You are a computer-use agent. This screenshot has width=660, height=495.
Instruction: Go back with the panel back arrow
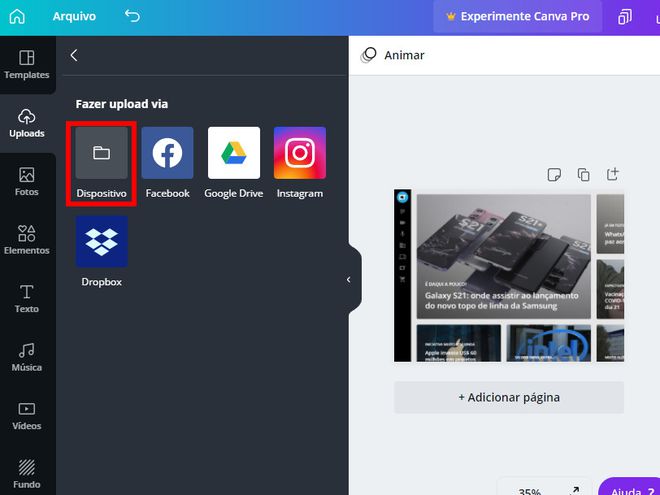74,55
